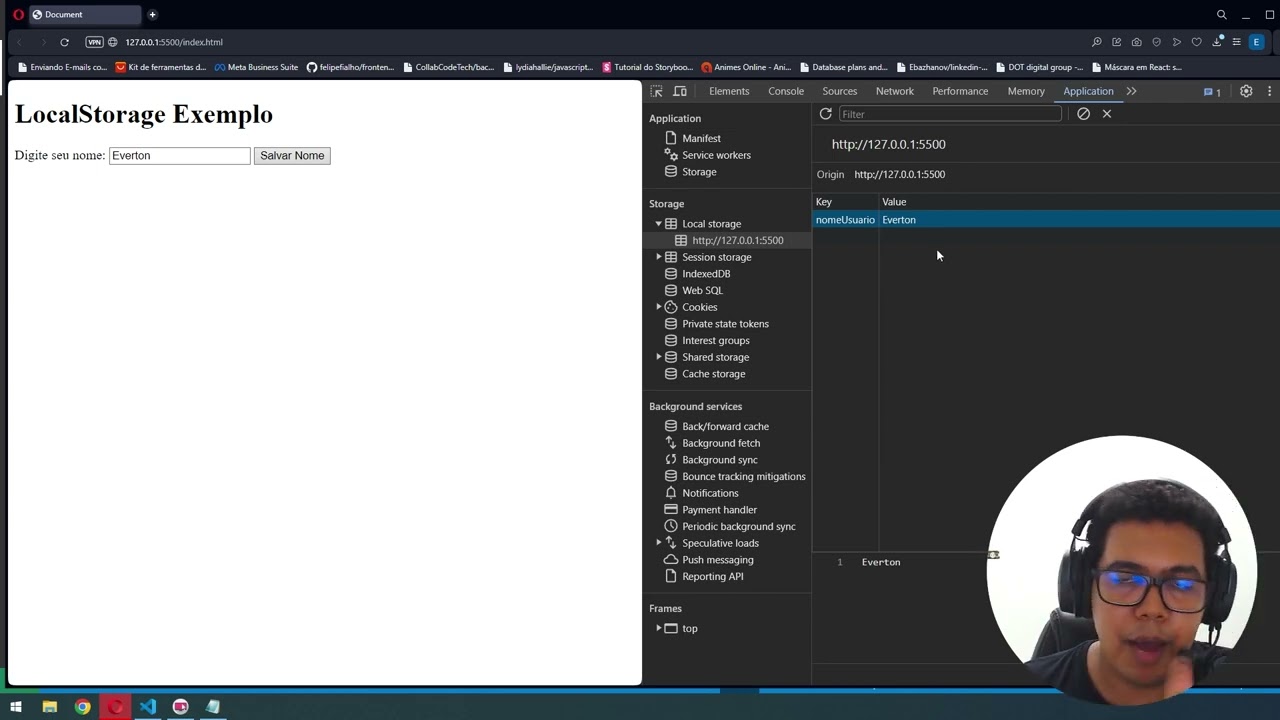Image resolution: width=1280 pixels, height=720 pixels.
Task: Open Service workers panel
Action: (x=716, y=155)
